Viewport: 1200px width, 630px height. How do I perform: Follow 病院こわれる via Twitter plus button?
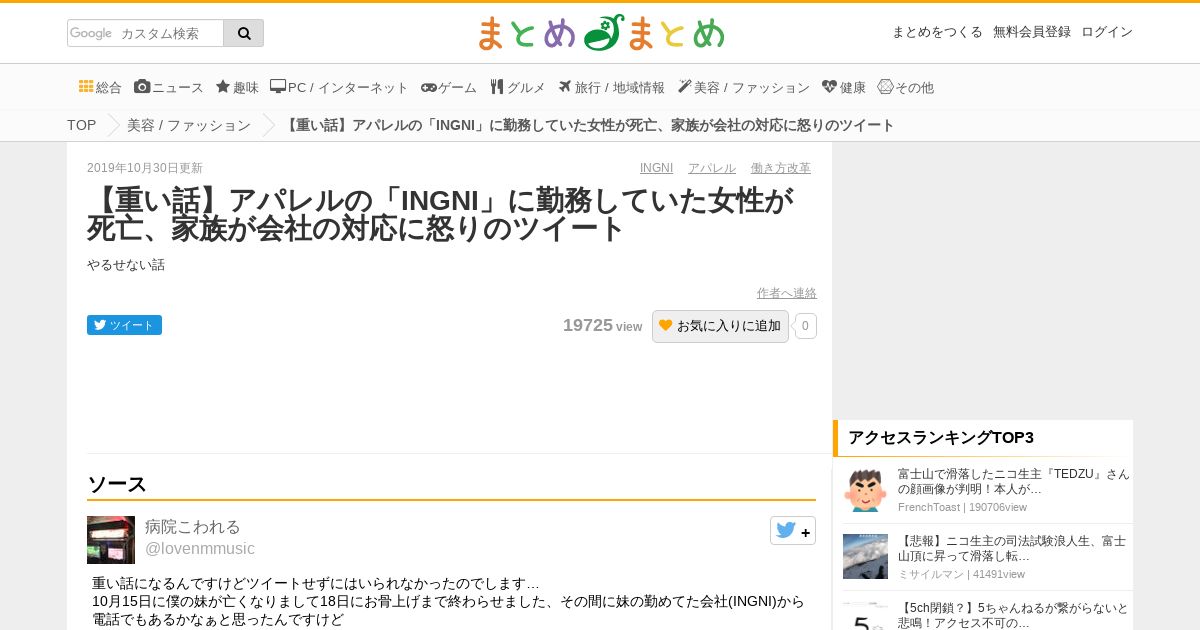793,531
